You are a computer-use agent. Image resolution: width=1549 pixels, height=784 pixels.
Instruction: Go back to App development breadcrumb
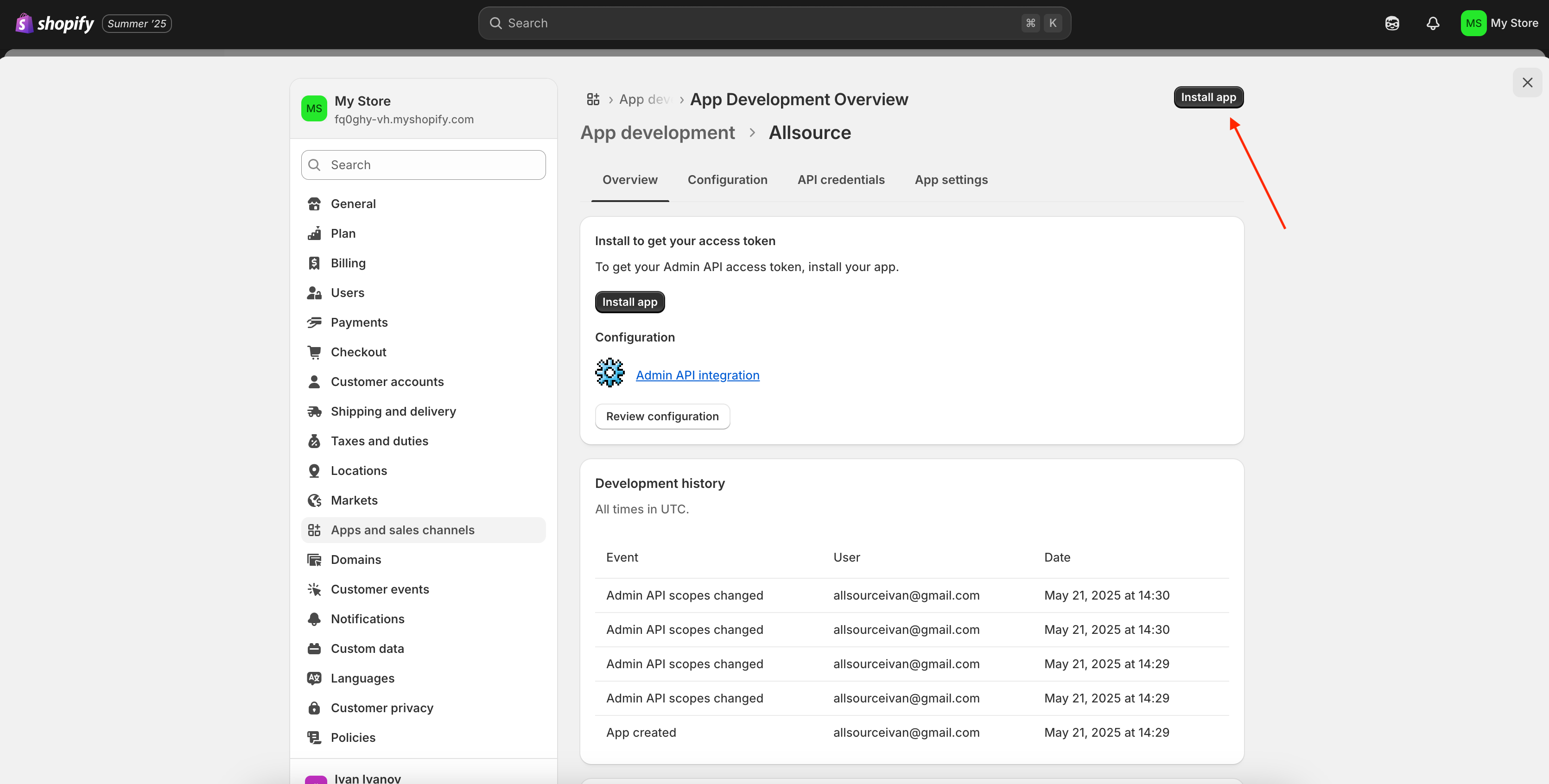tap(657, 132)
